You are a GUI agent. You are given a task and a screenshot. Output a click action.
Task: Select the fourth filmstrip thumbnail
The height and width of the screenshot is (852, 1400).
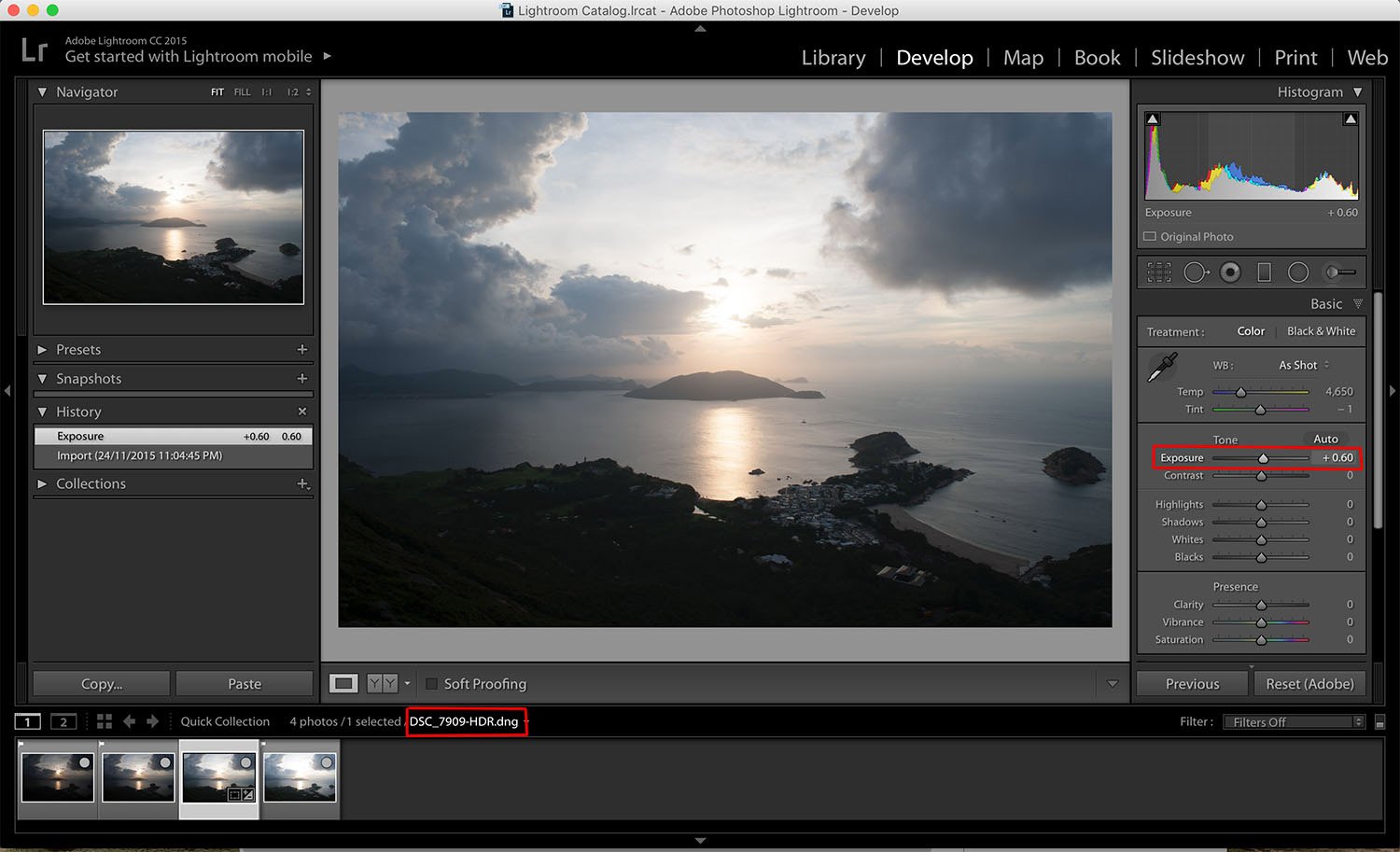[301, 776]
